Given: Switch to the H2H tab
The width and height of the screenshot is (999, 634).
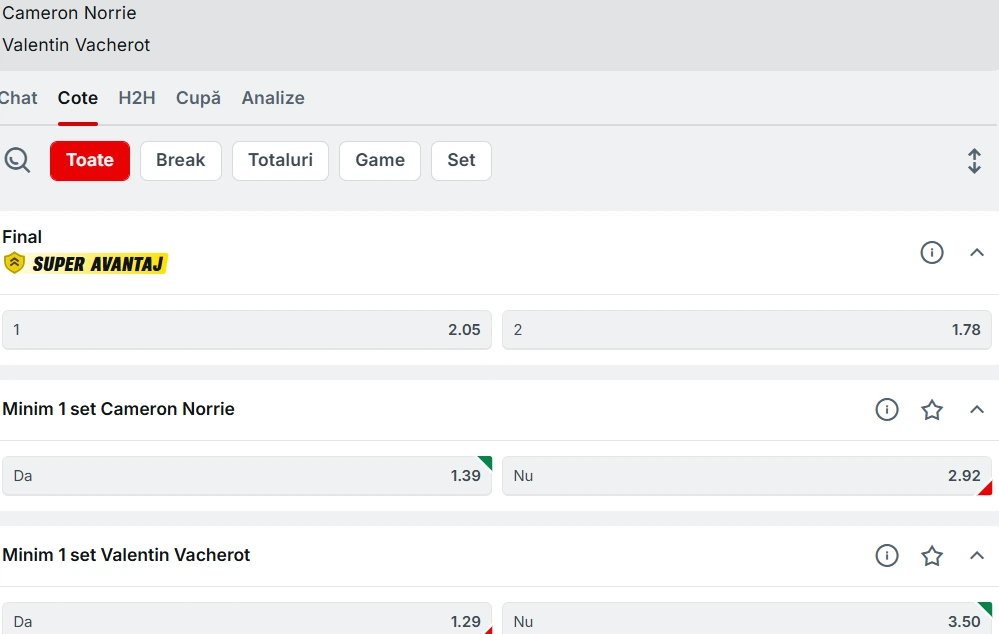Looking at the screenshot, I should pos(137,98).
